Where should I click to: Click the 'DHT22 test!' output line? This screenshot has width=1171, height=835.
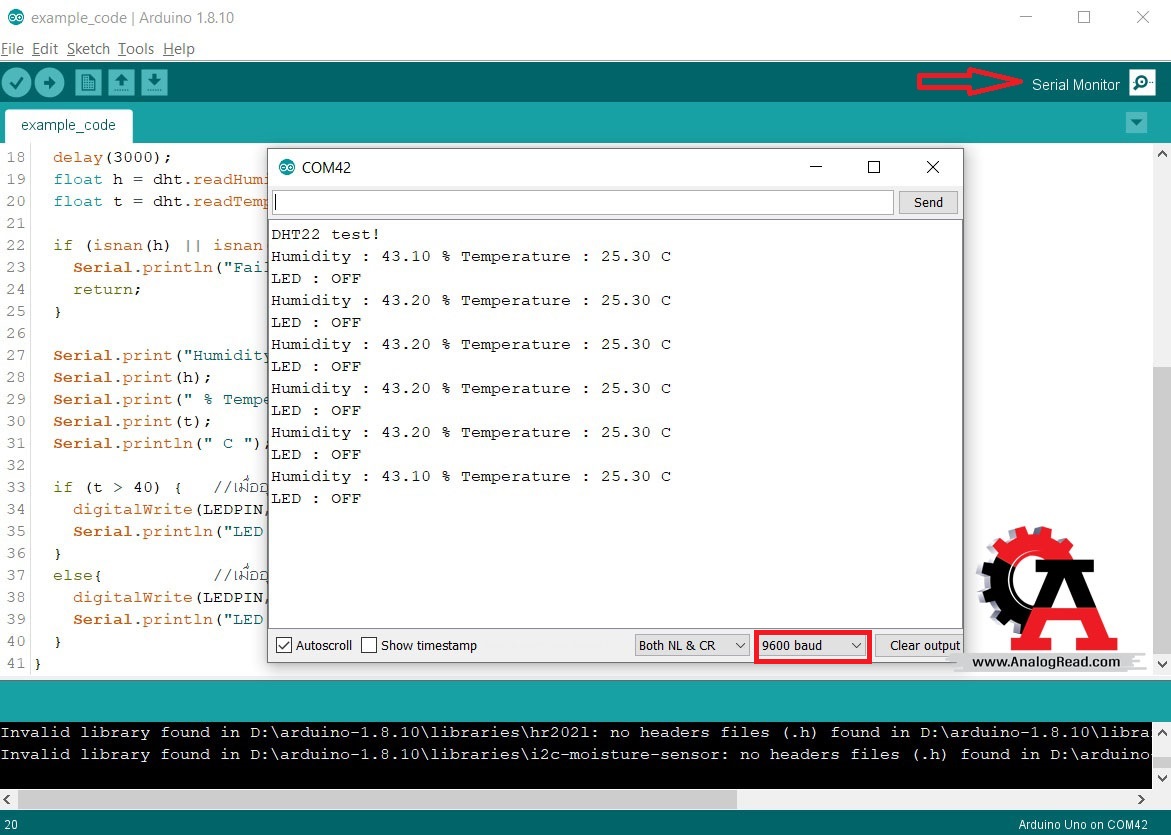pos(326,235)
